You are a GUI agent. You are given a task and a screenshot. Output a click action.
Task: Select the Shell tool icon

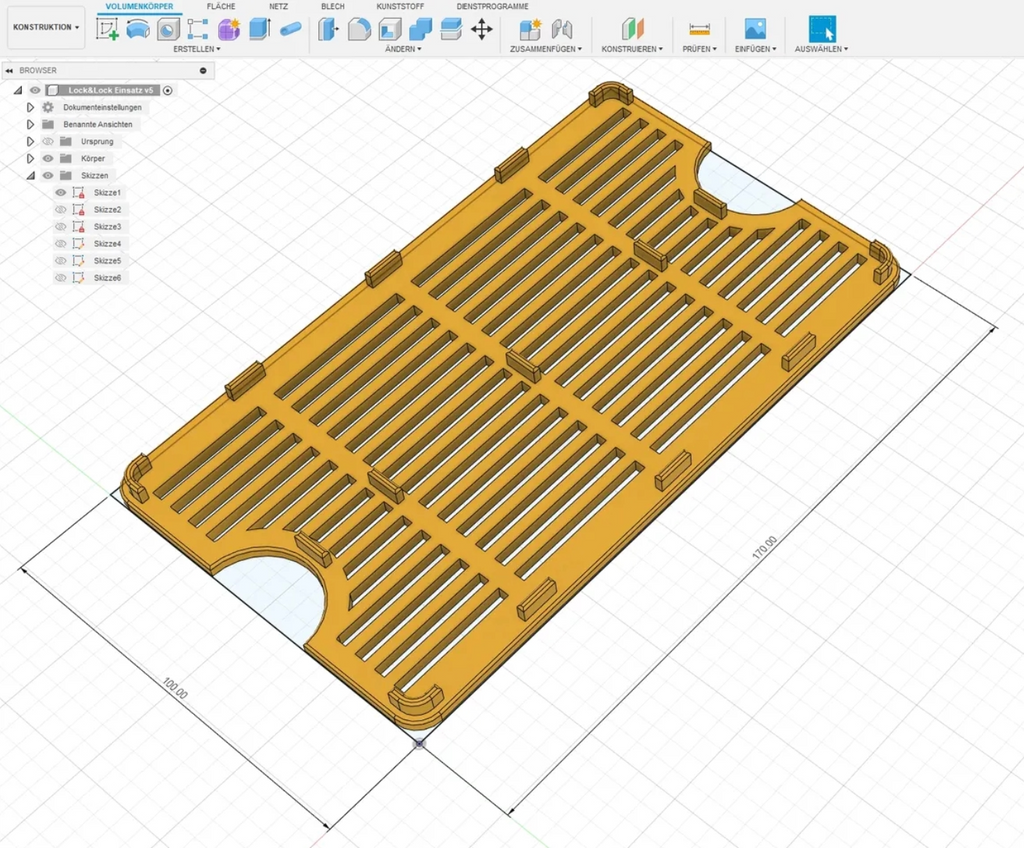pos(390,29)
